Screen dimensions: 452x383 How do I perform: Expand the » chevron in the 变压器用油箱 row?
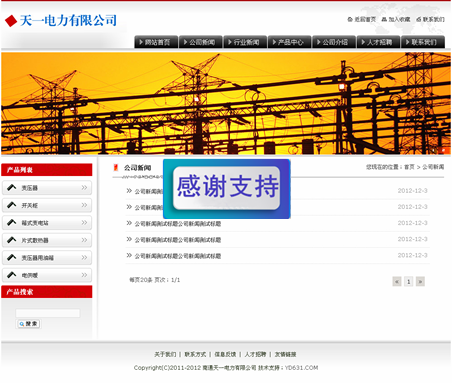point(84,257)
